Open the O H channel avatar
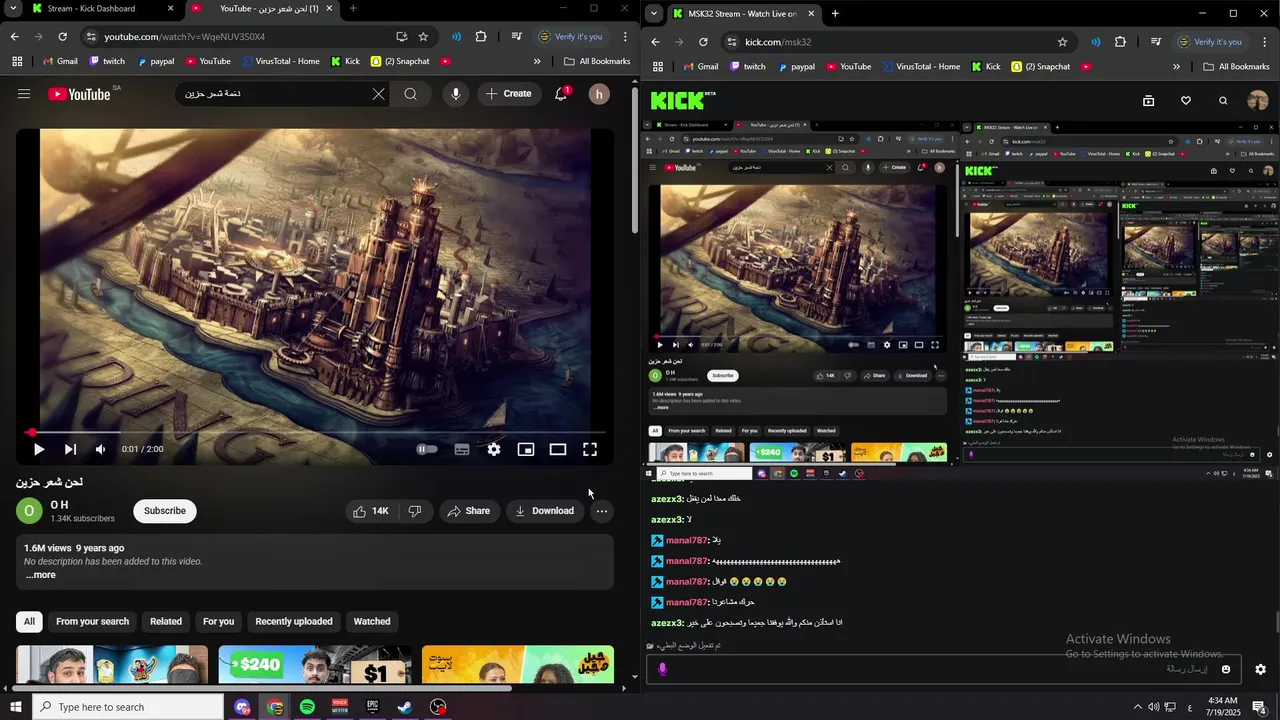The image size is (1280, 720). pyautogui.click(x=29, y=511)
